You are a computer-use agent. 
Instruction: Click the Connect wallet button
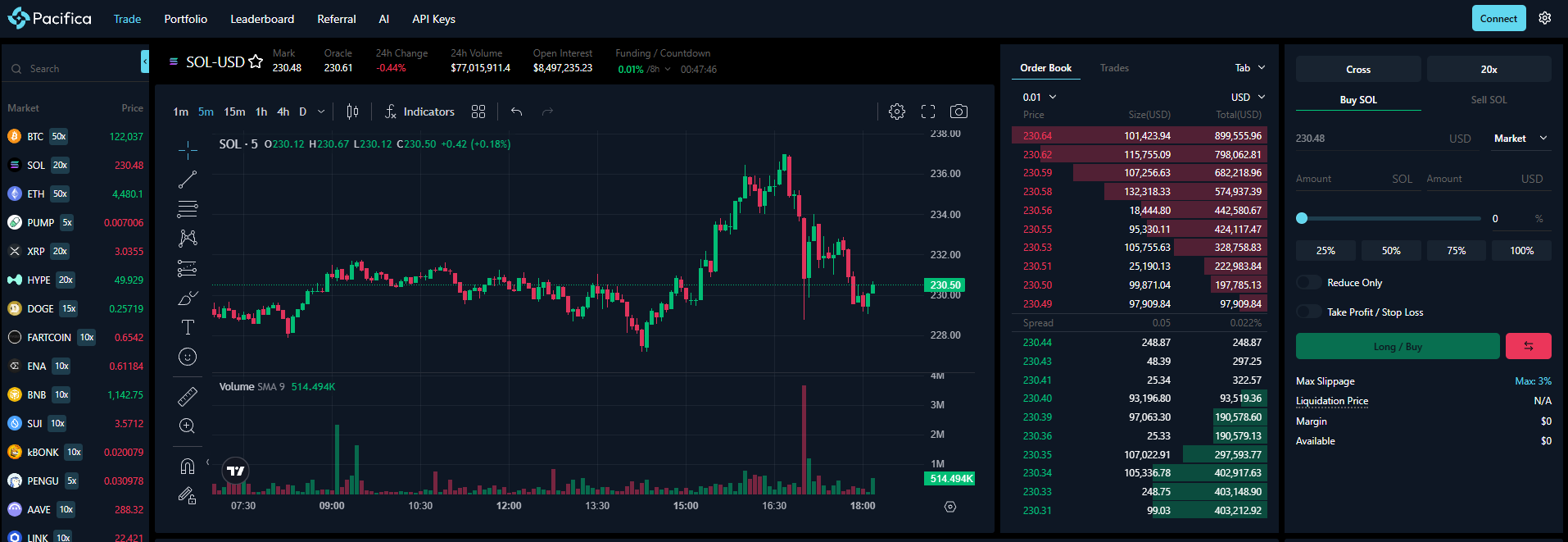(x=1498, y=18)
